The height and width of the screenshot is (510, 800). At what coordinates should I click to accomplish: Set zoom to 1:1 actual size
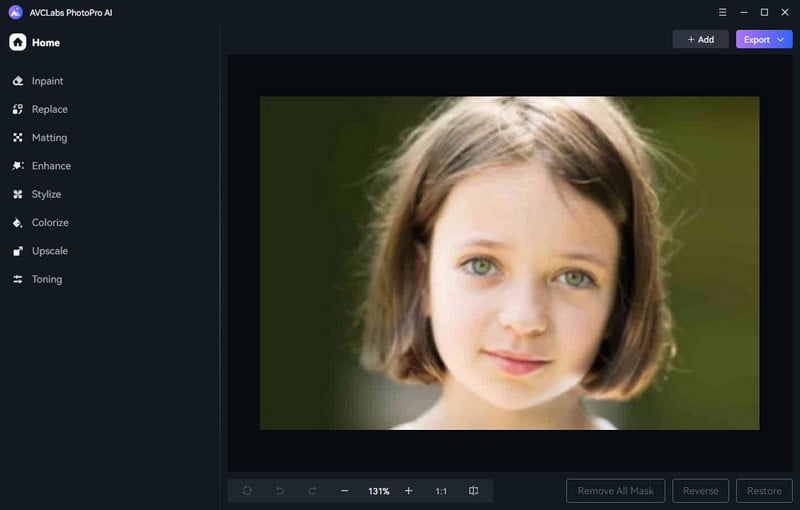pos(441,491)
